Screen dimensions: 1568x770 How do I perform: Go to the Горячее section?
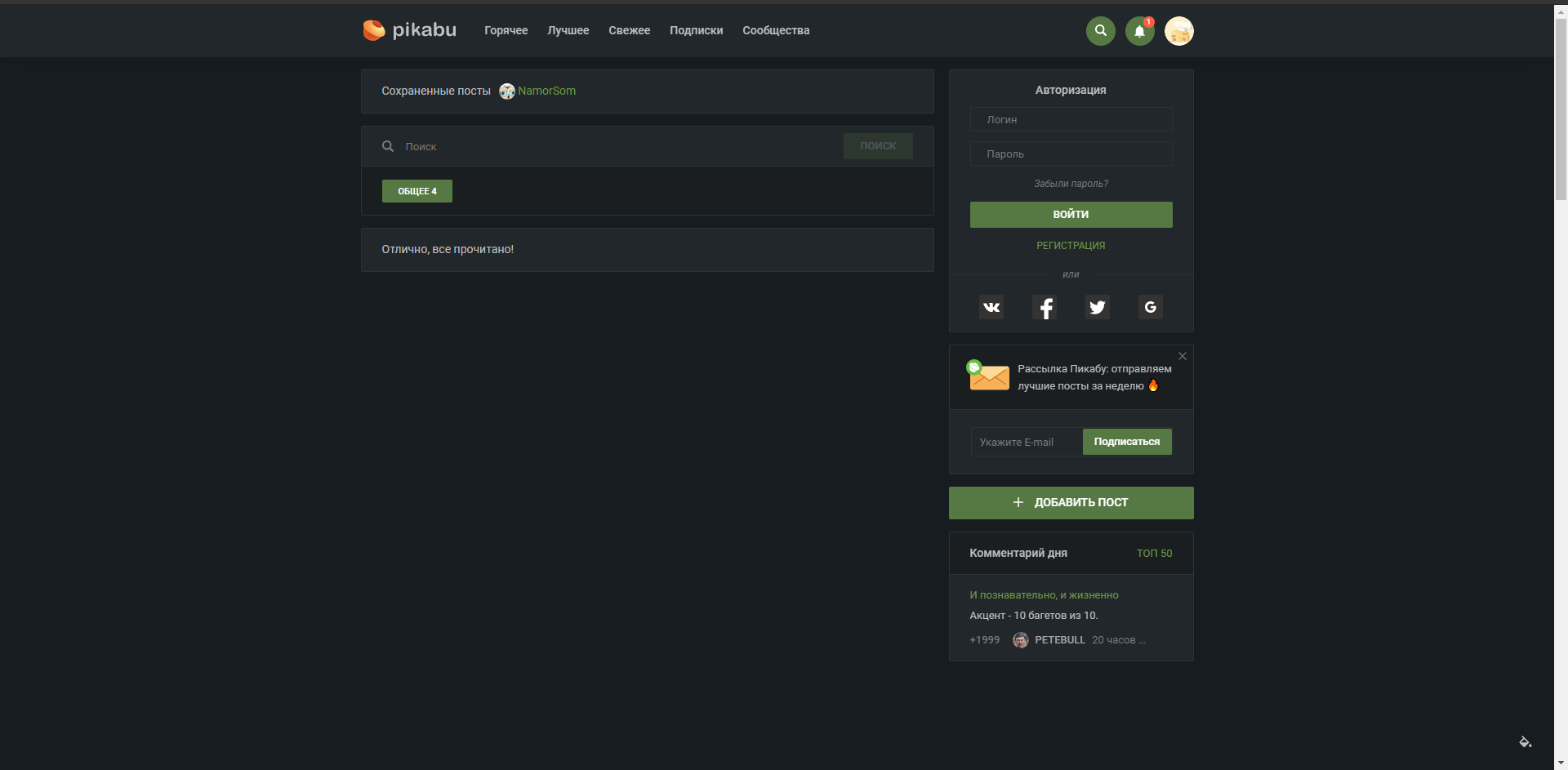pyautogui.click(x=506, y=30)
